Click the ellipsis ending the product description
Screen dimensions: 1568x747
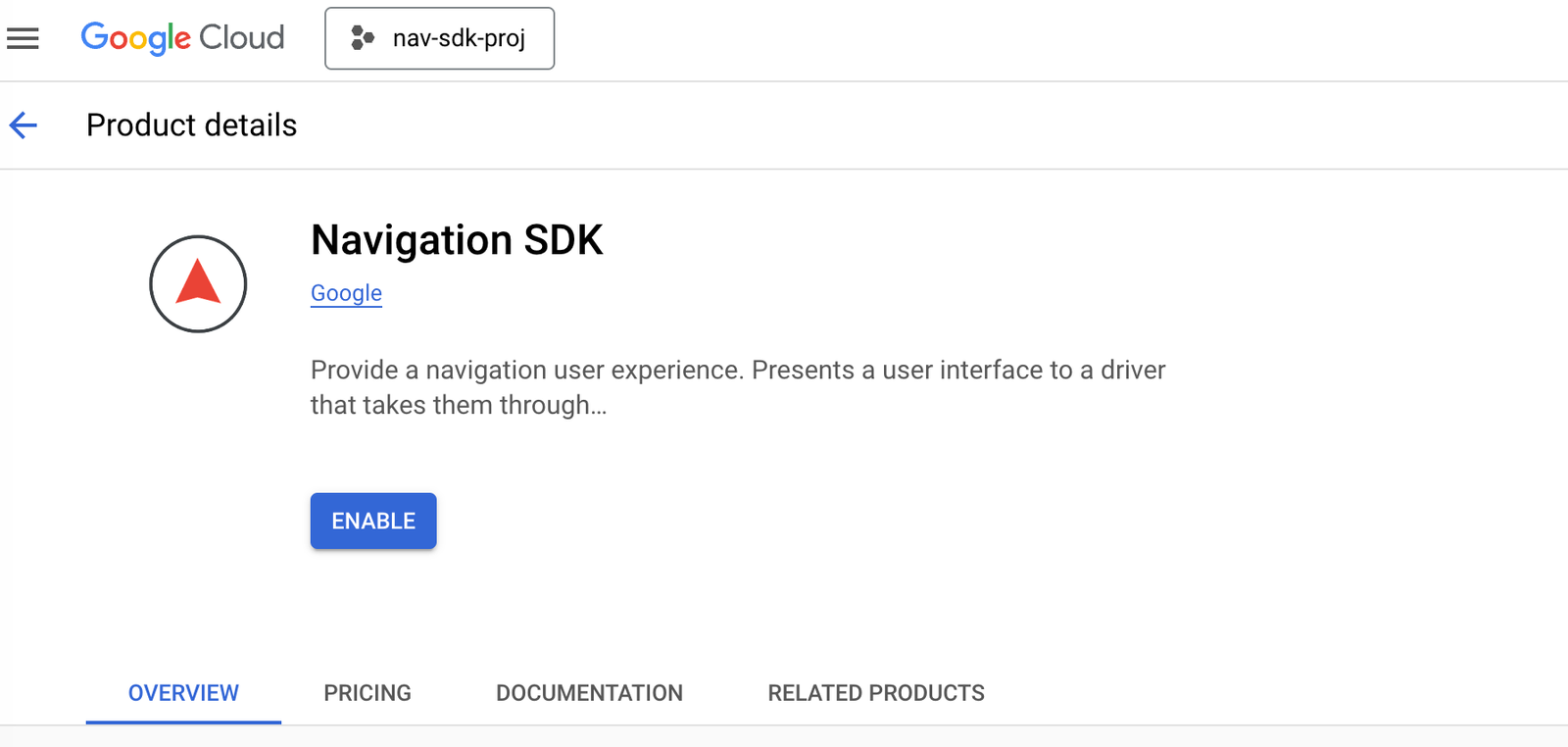pyautogui.click(x=599, y=408)
